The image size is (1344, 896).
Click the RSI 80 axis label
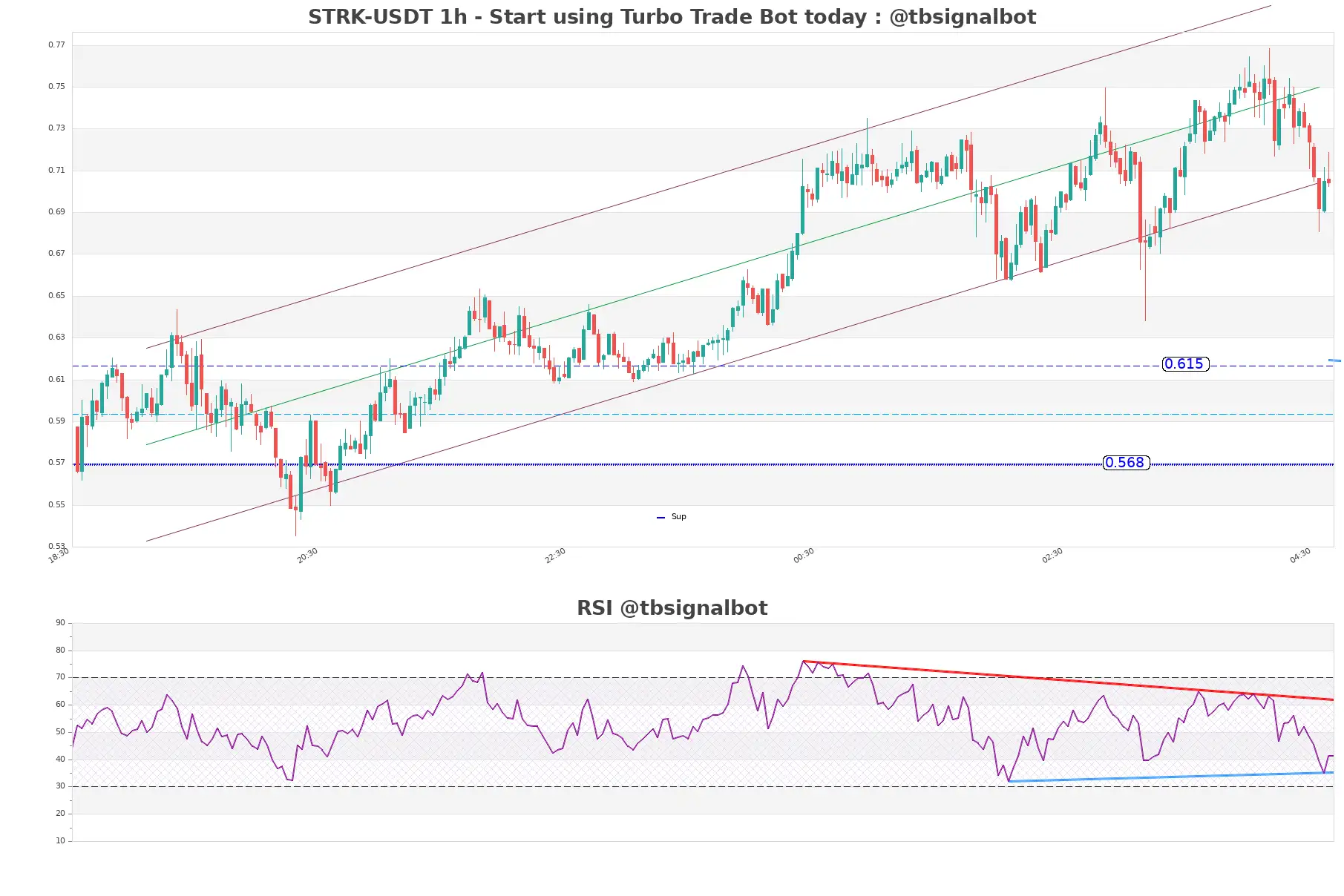click(60, 650)
